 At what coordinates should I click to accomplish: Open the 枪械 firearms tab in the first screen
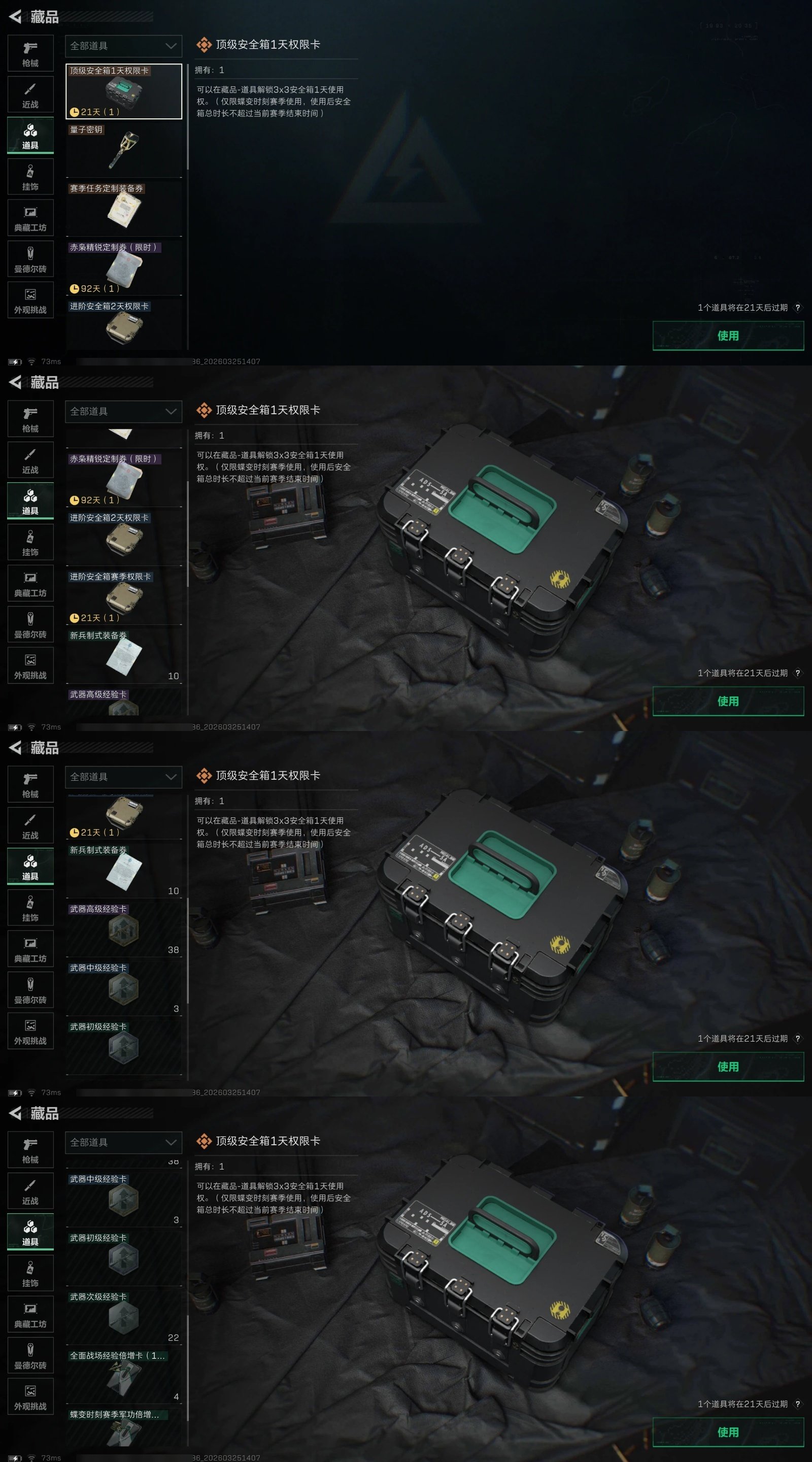coord(30,53)
